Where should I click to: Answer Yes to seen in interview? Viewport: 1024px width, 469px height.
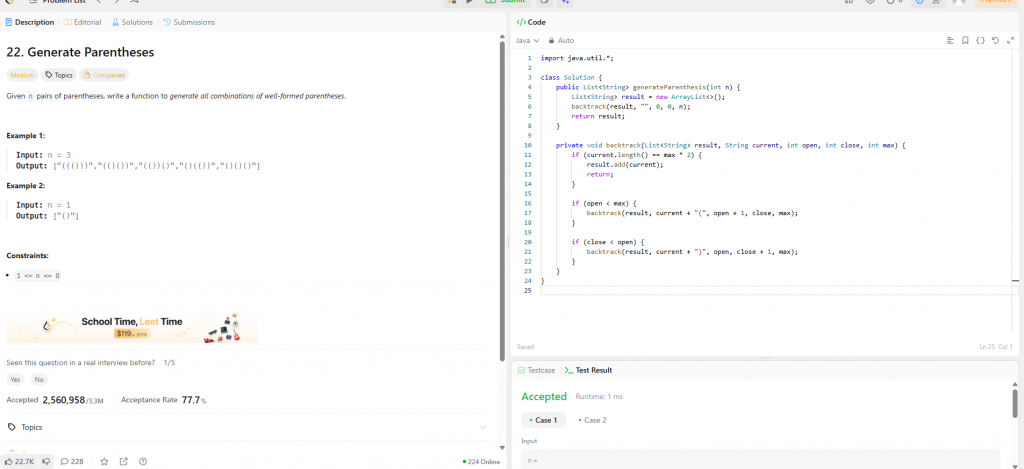(16, 380)
